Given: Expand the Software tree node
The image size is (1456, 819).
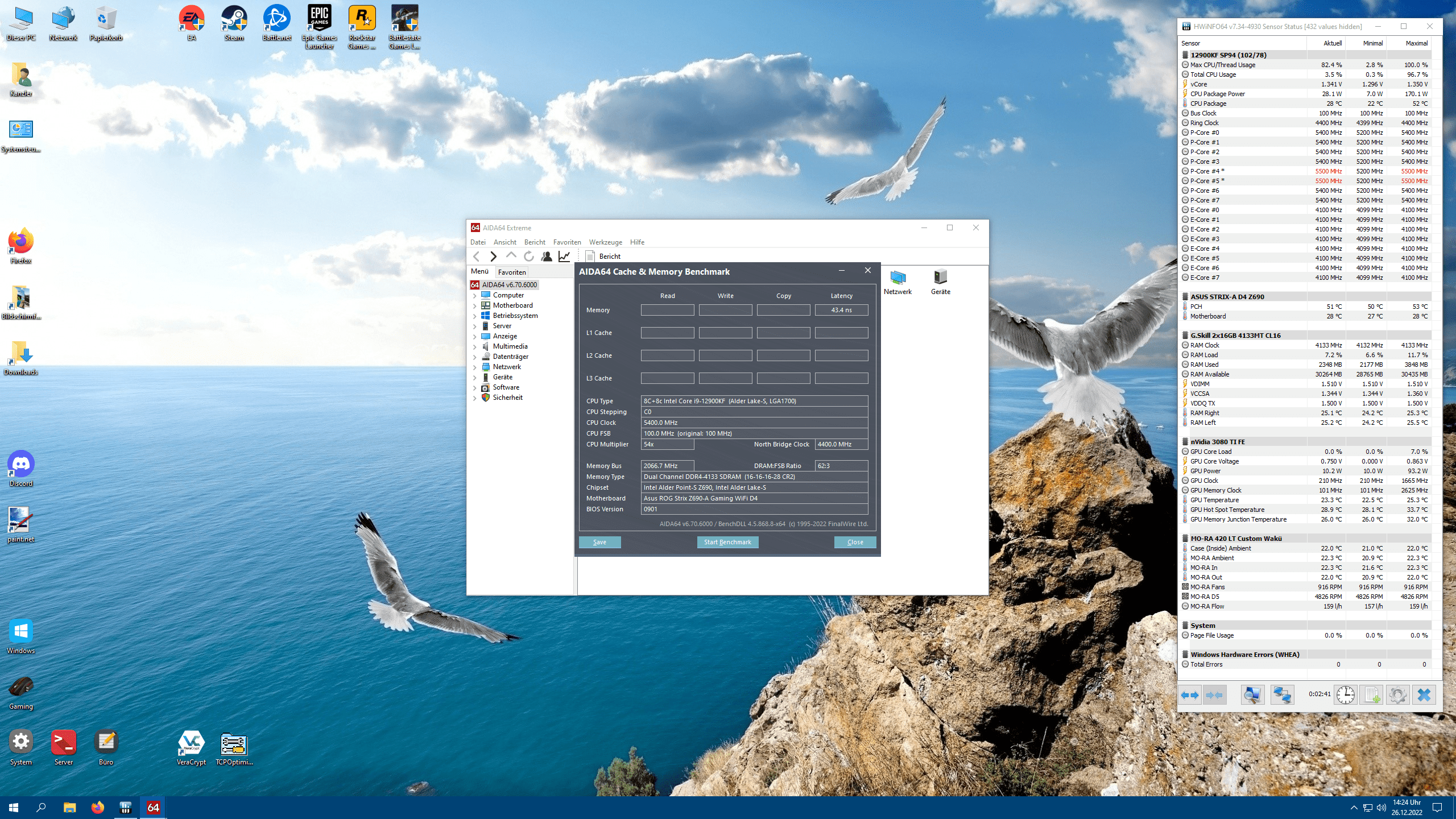Looking at the screenshot, I should (474, 388).
